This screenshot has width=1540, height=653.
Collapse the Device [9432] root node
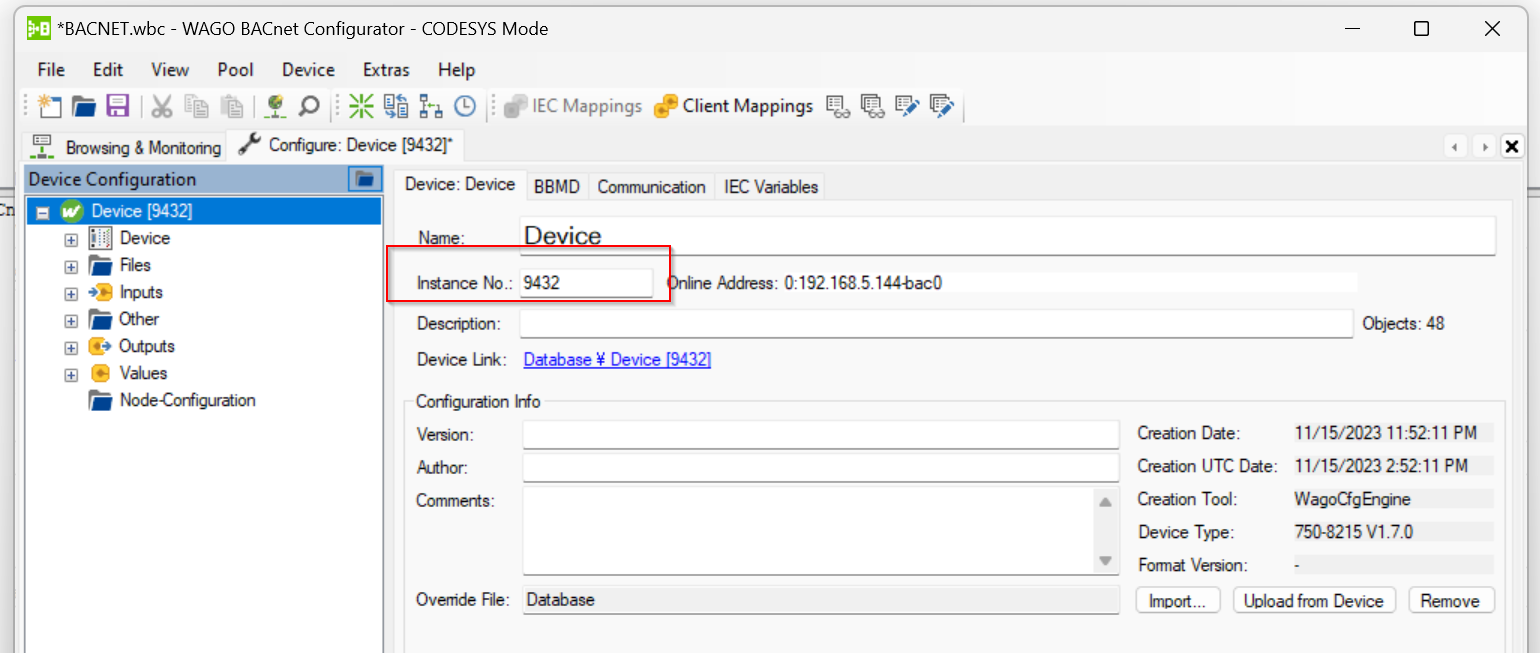(x=43, y=212)
